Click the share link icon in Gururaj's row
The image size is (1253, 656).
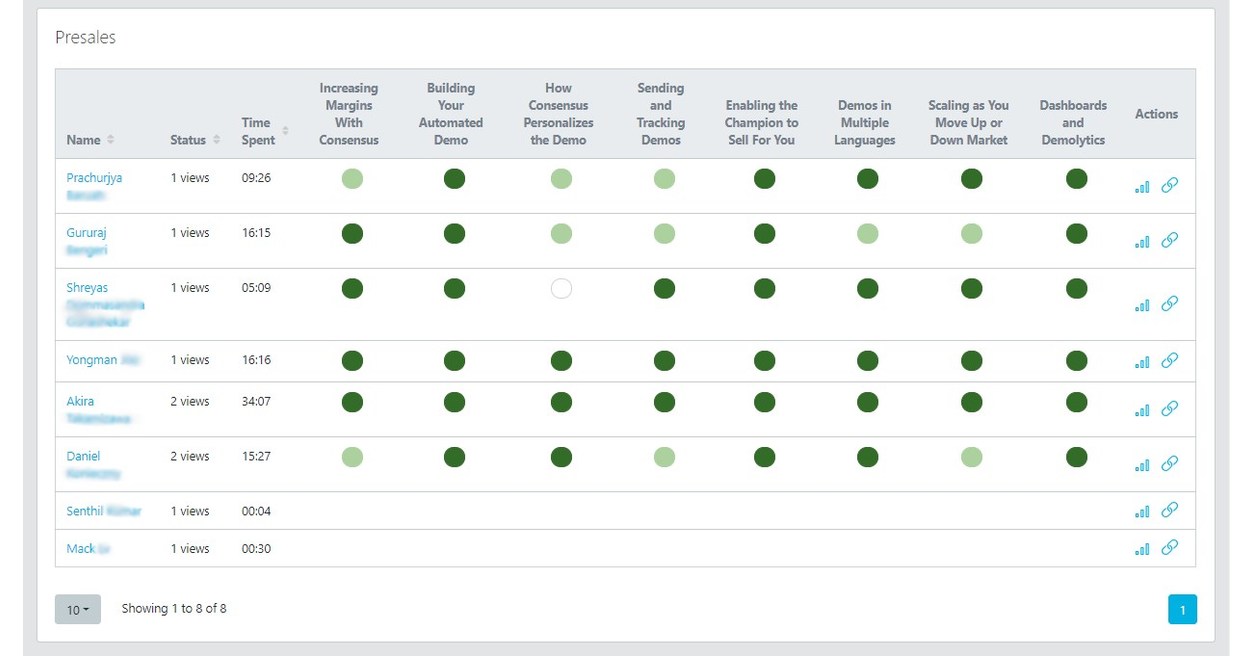tap(1168, 240)
